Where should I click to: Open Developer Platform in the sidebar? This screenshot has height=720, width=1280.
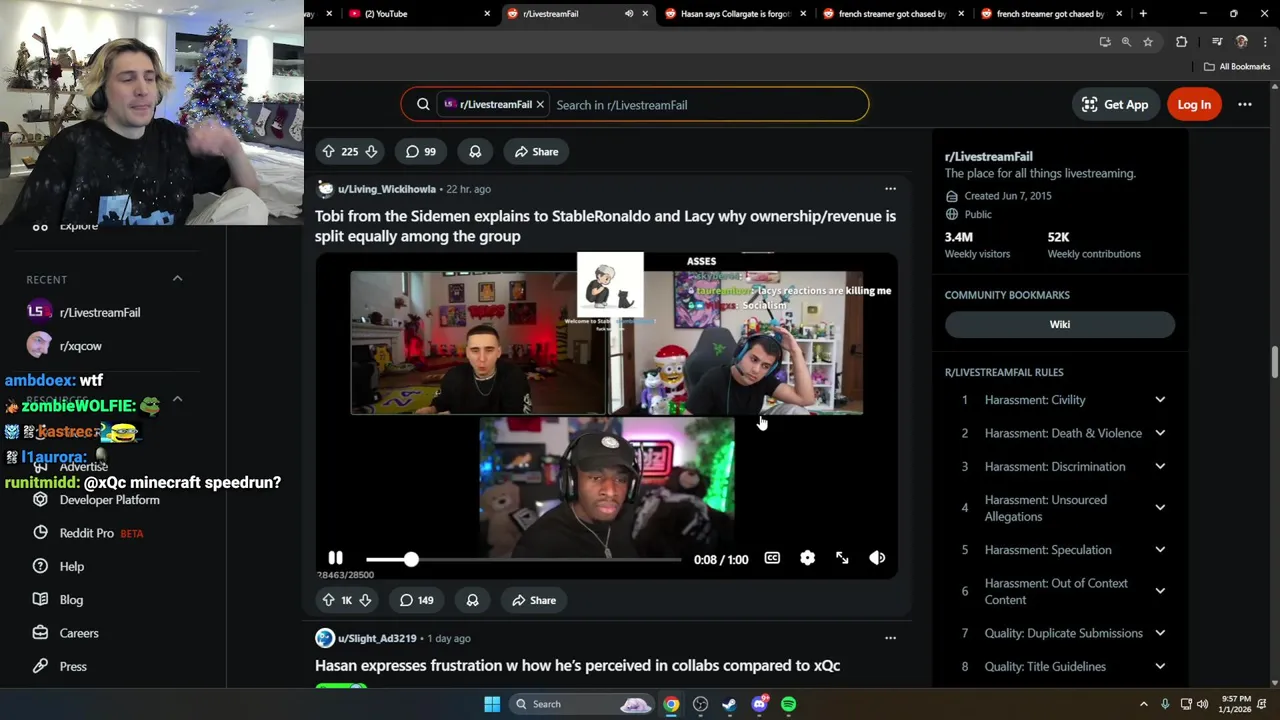(x=109, y=500)
